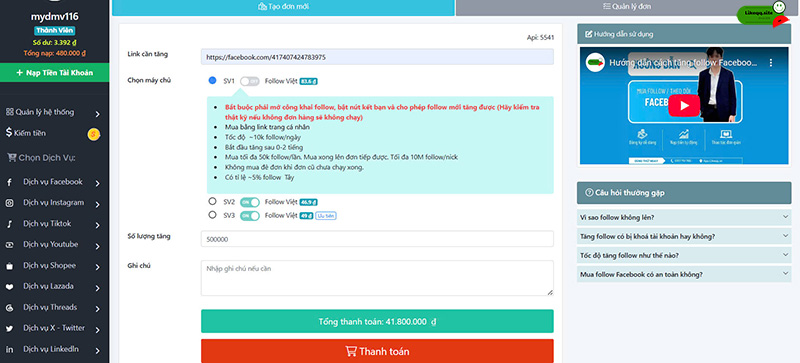The image size is (800, 363).
Task: Focus the Link cần tăng input field
Action: pos(377,57)
